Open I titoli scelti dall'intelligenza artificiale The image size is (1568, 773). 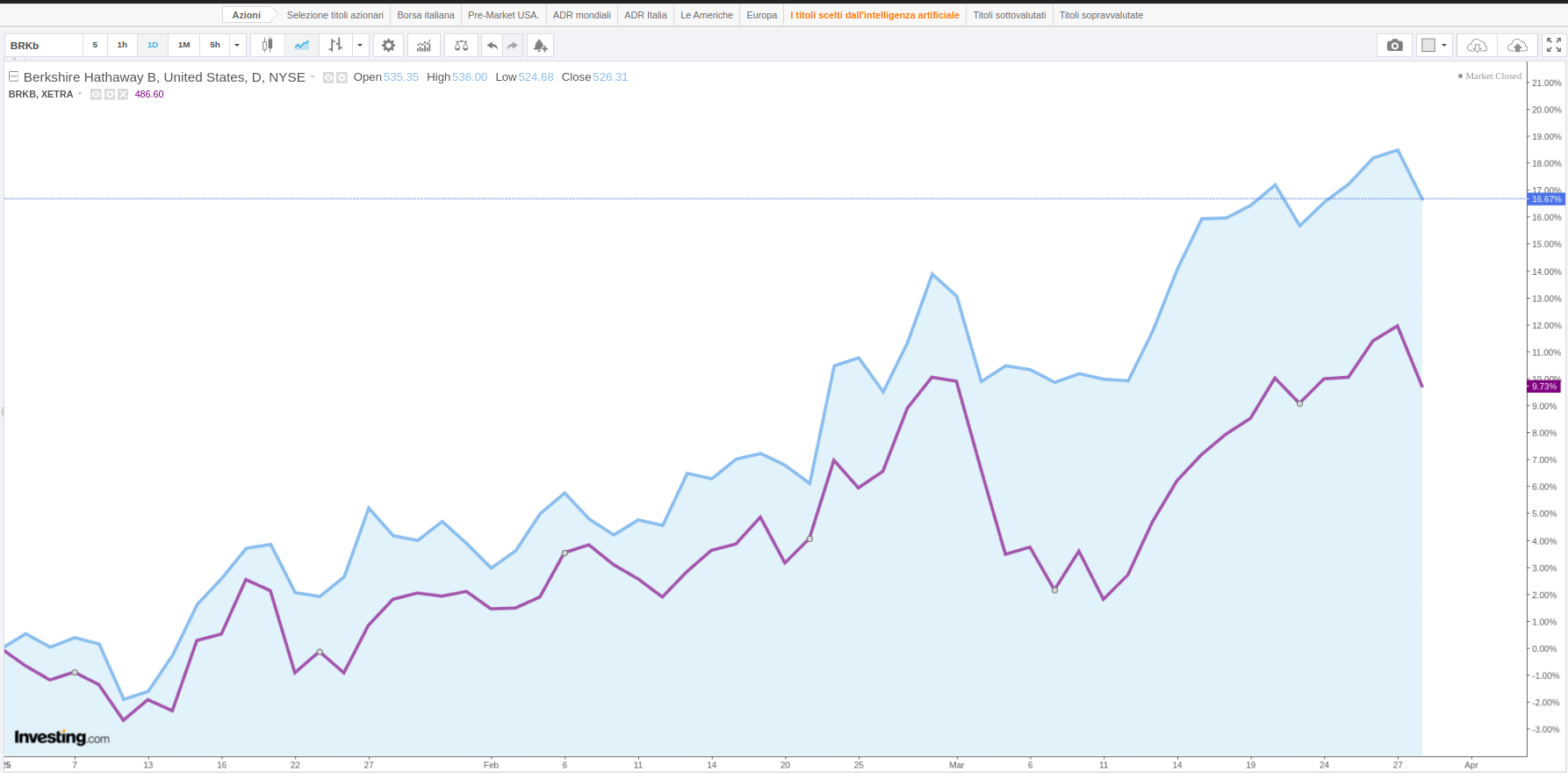(874, 15)
